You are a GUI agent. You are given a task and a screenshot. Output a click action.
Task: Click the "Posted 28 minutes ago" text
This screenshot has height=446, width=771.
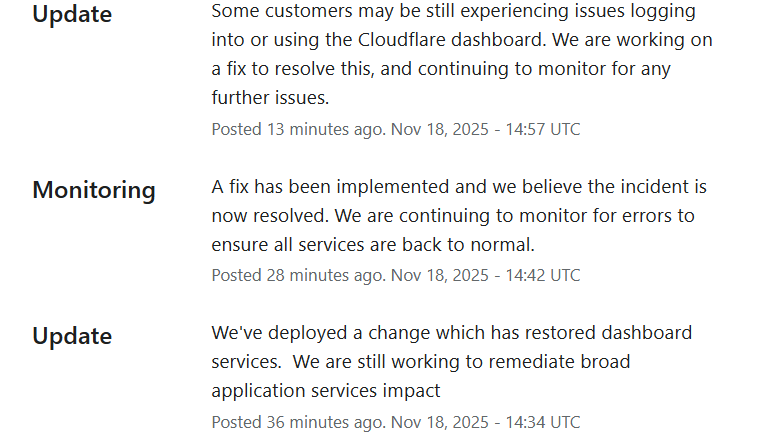coord(297,275)
